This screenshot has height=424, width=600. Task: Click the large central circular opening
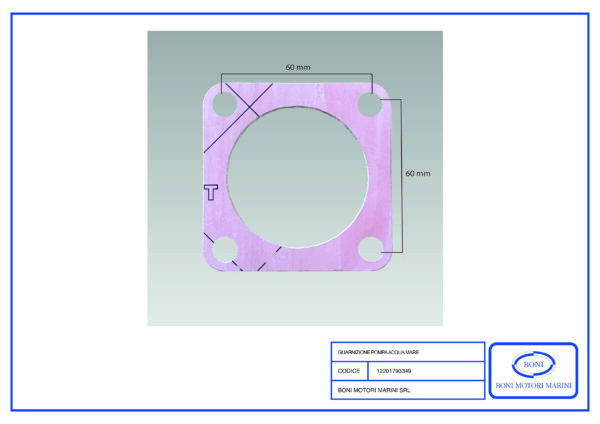[x=298, y=176]
